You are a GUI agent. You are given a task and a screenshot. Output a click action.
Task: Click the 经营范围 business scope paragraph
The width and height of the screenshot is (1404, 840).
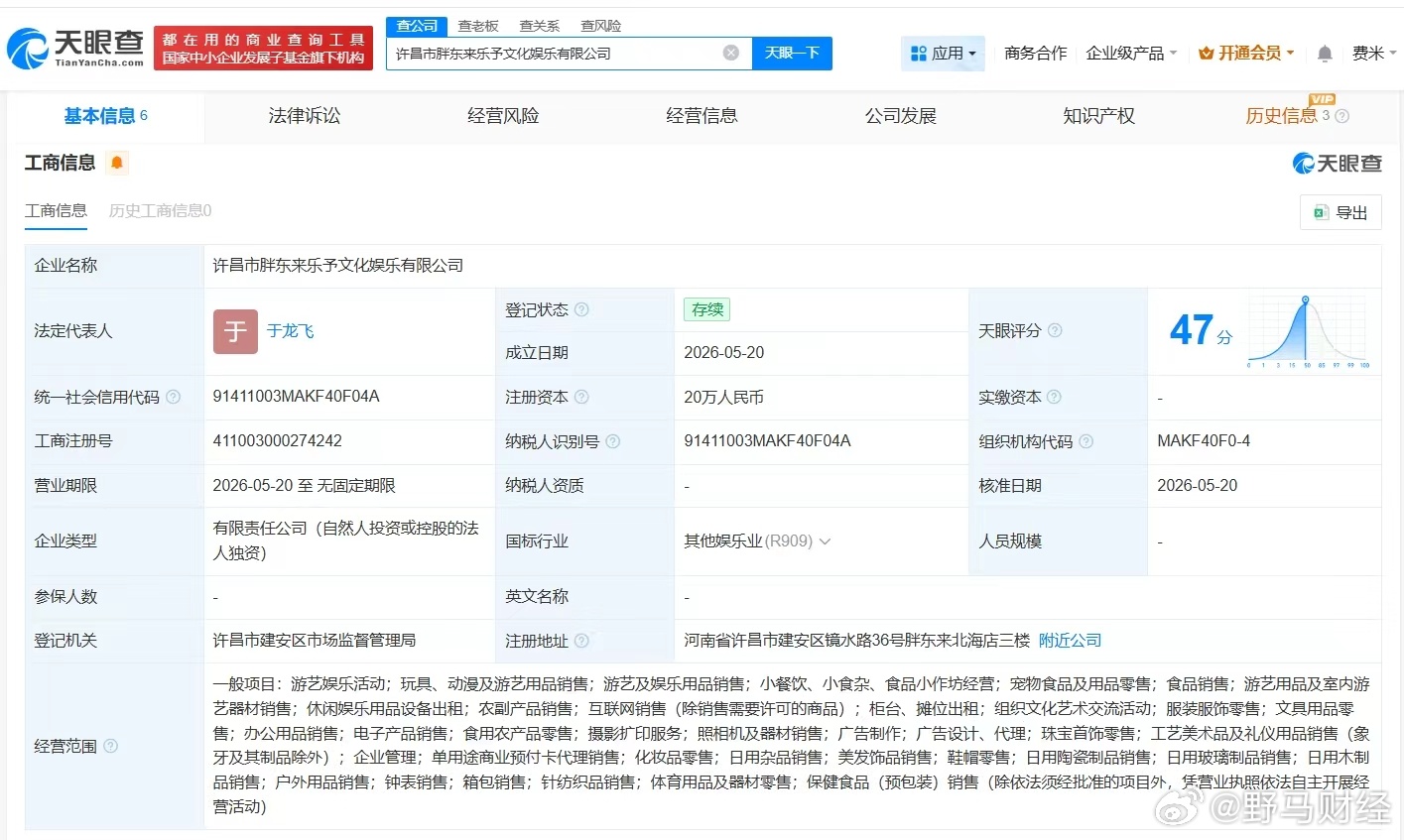tap(792, 746)
